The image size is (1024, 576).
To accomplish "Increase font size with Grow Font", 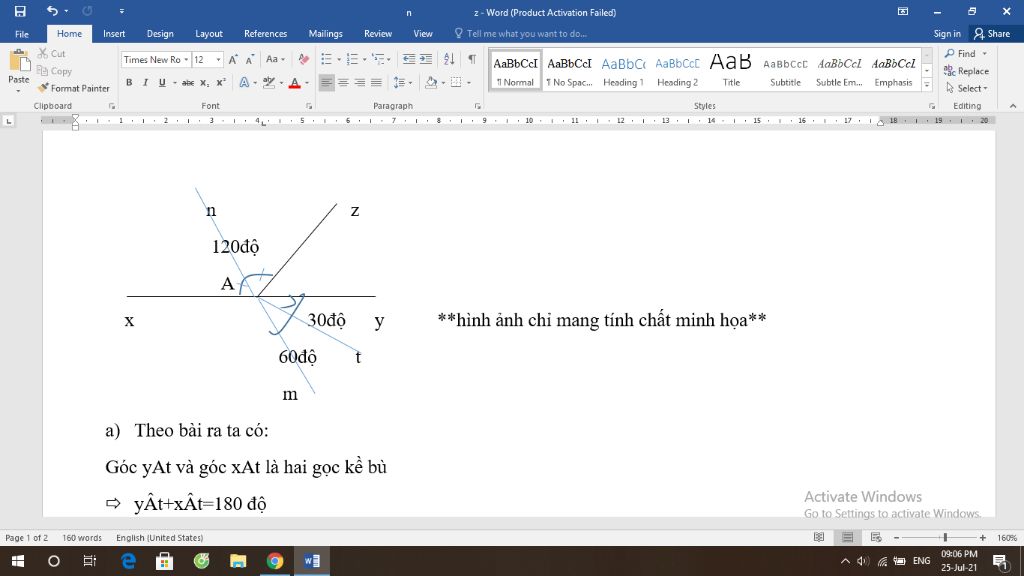I will click(x=233, y=59).
